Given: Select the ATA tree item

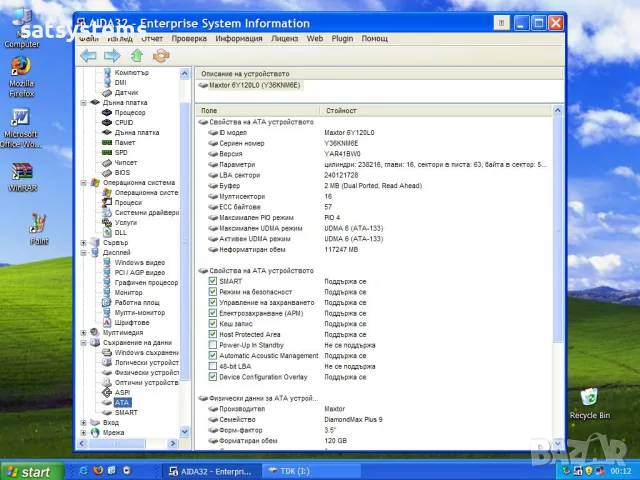Looking at the screenshot, I should pyautogui.click(x=122, y=402).
